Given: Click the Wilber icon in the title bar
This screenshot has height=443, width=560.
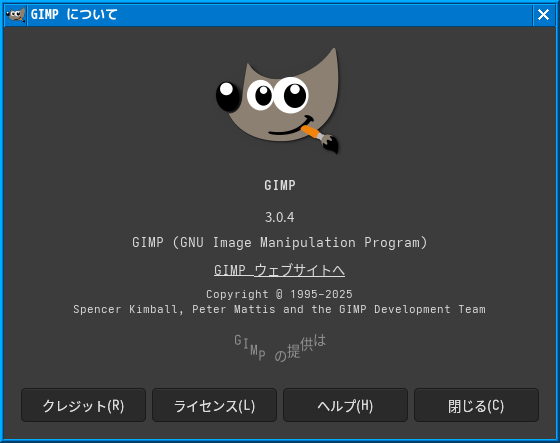Looking at the screenshot, I should 15,15.
